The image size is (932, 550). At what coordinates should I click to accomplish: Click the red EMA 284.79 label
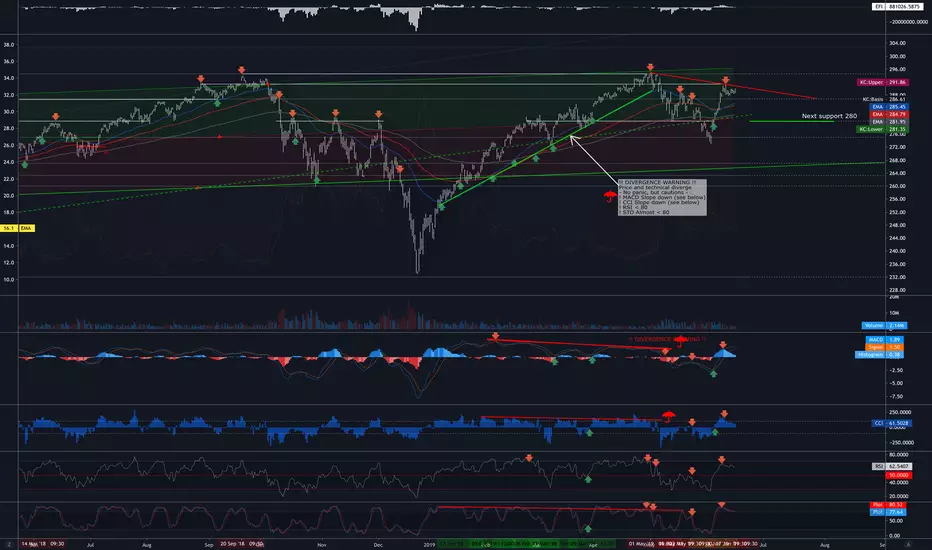(x=889, y=114)
